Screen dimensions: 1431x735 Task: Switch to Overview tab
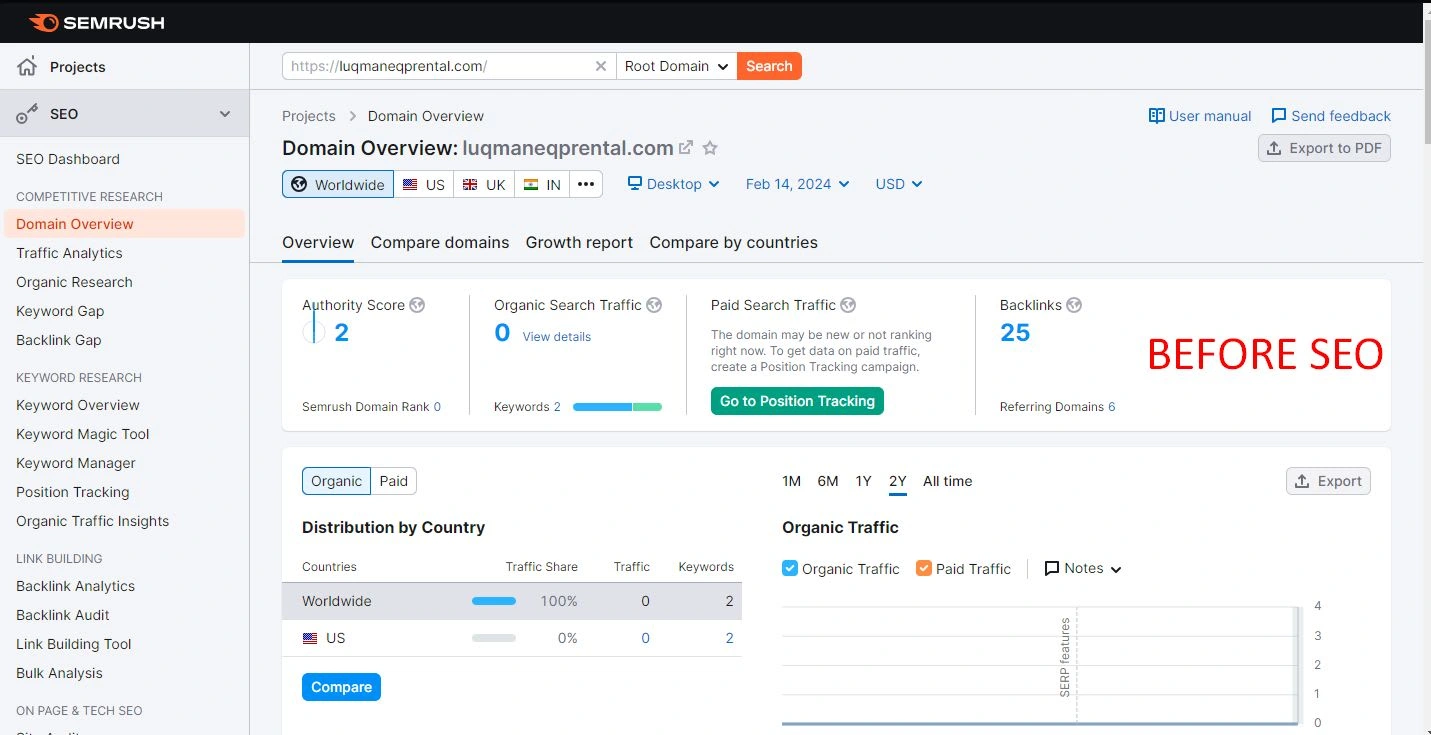tap(318, 242)
